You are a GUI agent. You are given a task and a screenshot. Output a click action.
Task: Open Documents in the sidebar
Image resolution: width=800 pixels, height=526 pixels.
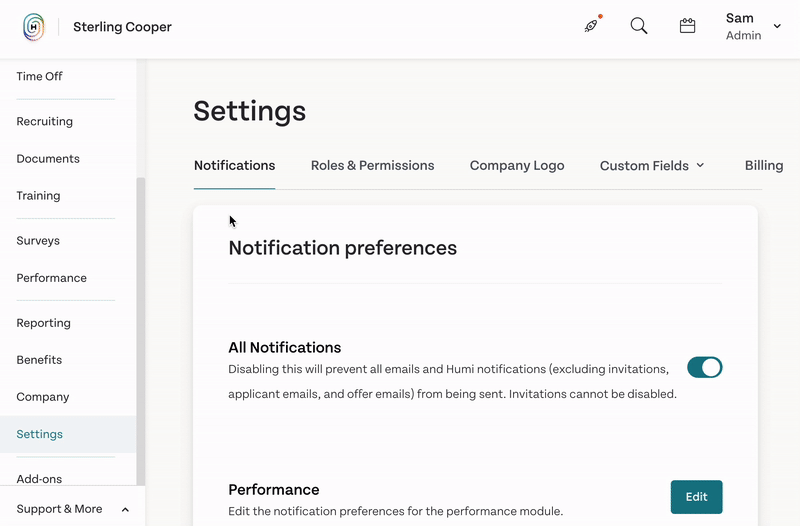[x=48, y=159]
